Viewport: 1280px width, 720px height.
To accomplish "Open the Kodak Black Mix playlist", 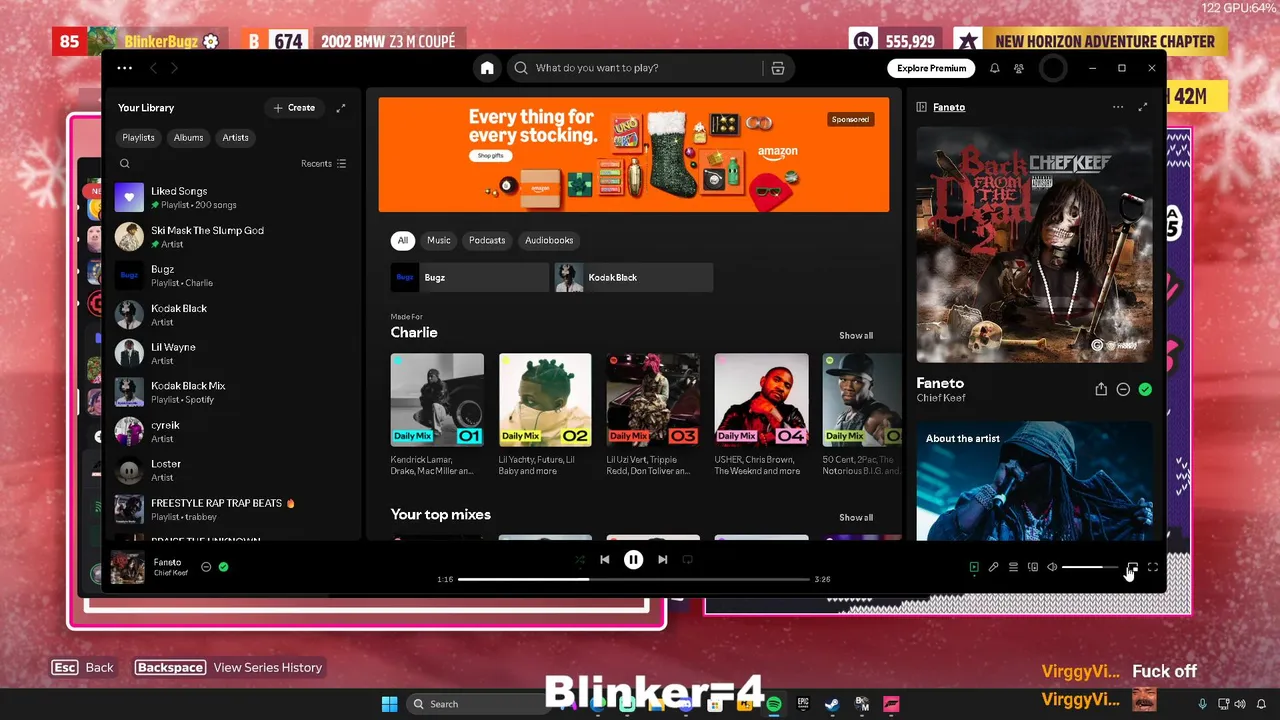I will 232,392.
